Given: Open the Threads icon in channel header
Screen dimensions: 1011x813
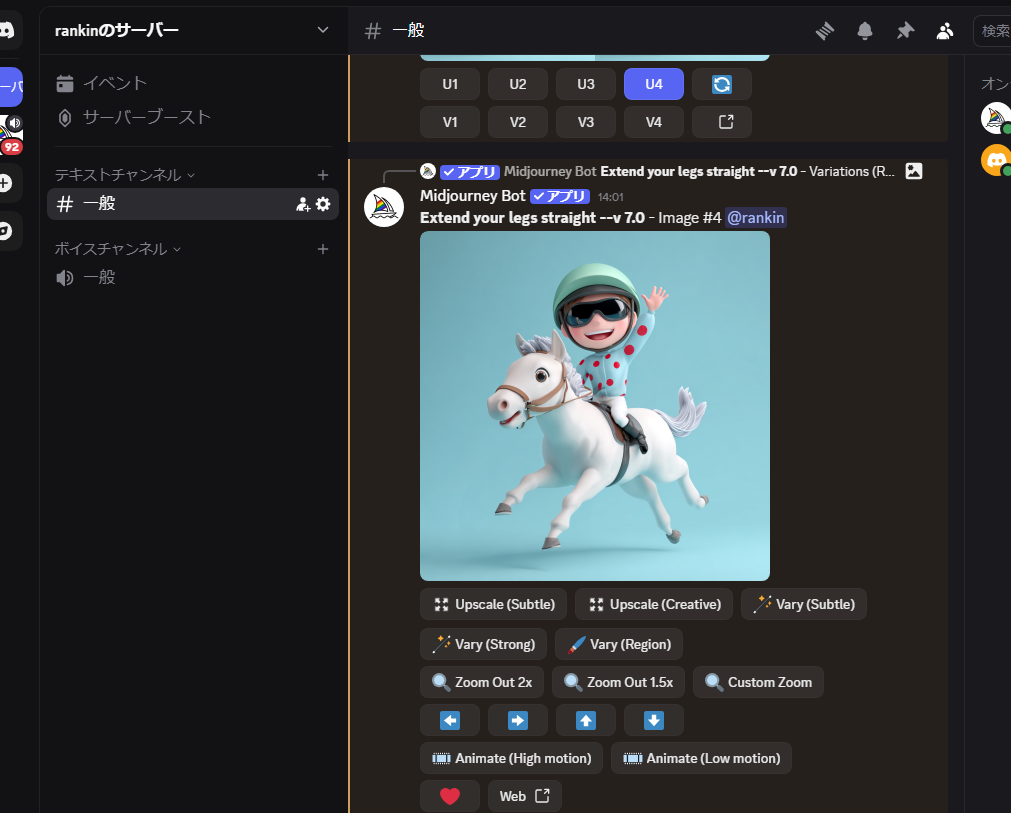Looking at the screenshot, I should coord(825,31).
